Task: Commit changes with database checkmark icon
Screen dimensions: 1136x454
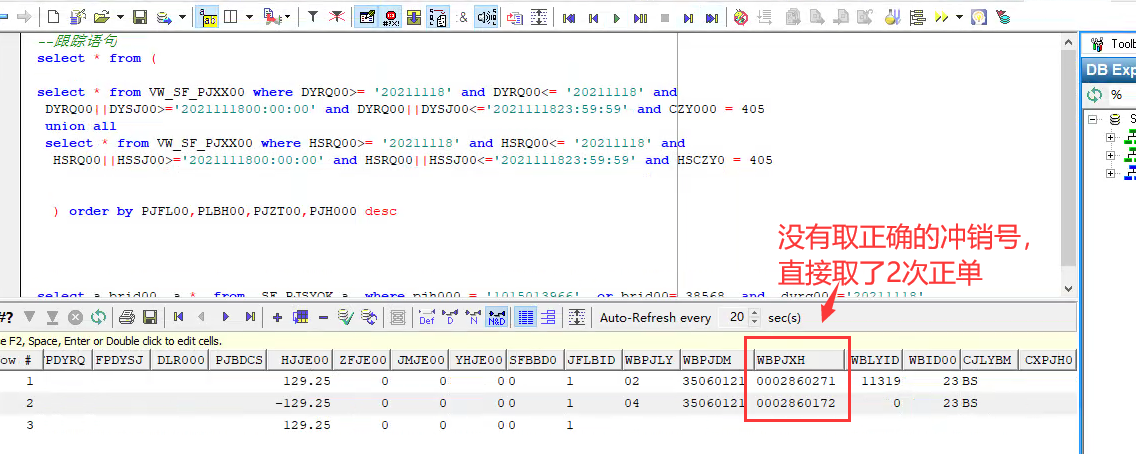Action: [346, 316]
